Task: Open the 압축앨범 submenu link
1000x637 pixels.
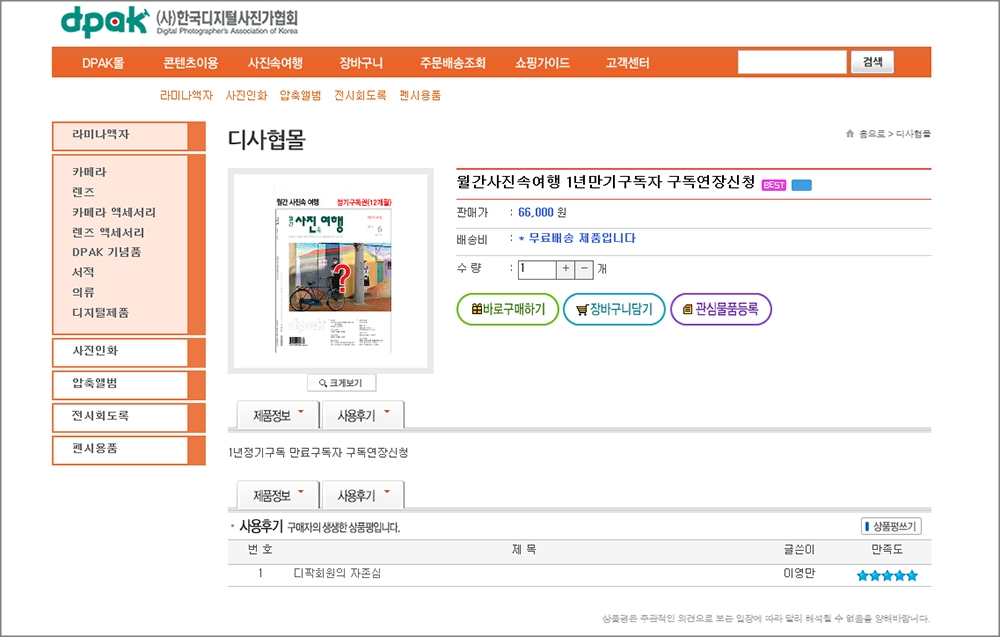Action: click(x=300, y=96)
